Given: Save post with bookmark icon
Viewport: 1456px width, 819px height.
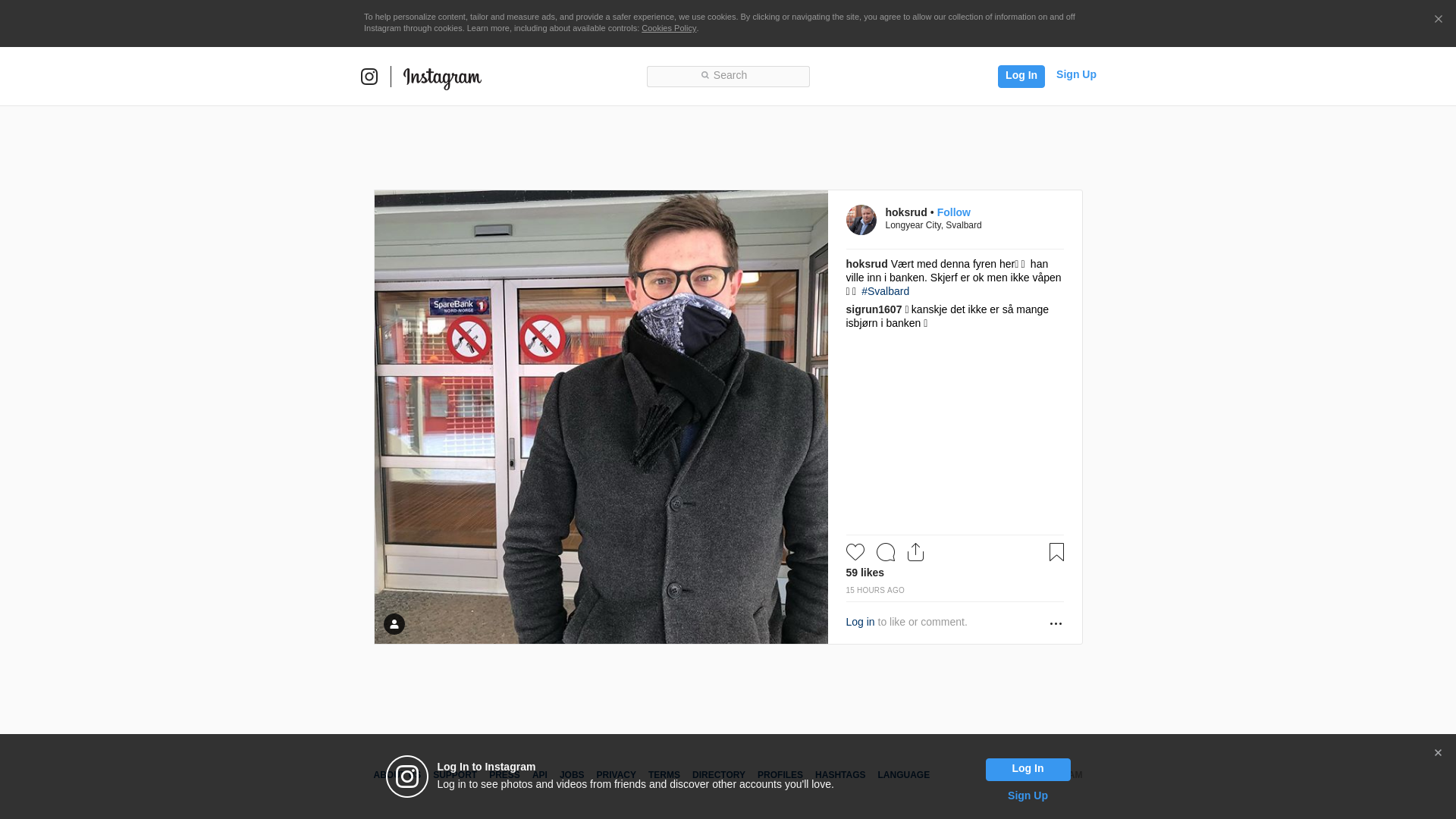Looking at the screenshot, I should pyautogui.click(x=1056, y=552).
